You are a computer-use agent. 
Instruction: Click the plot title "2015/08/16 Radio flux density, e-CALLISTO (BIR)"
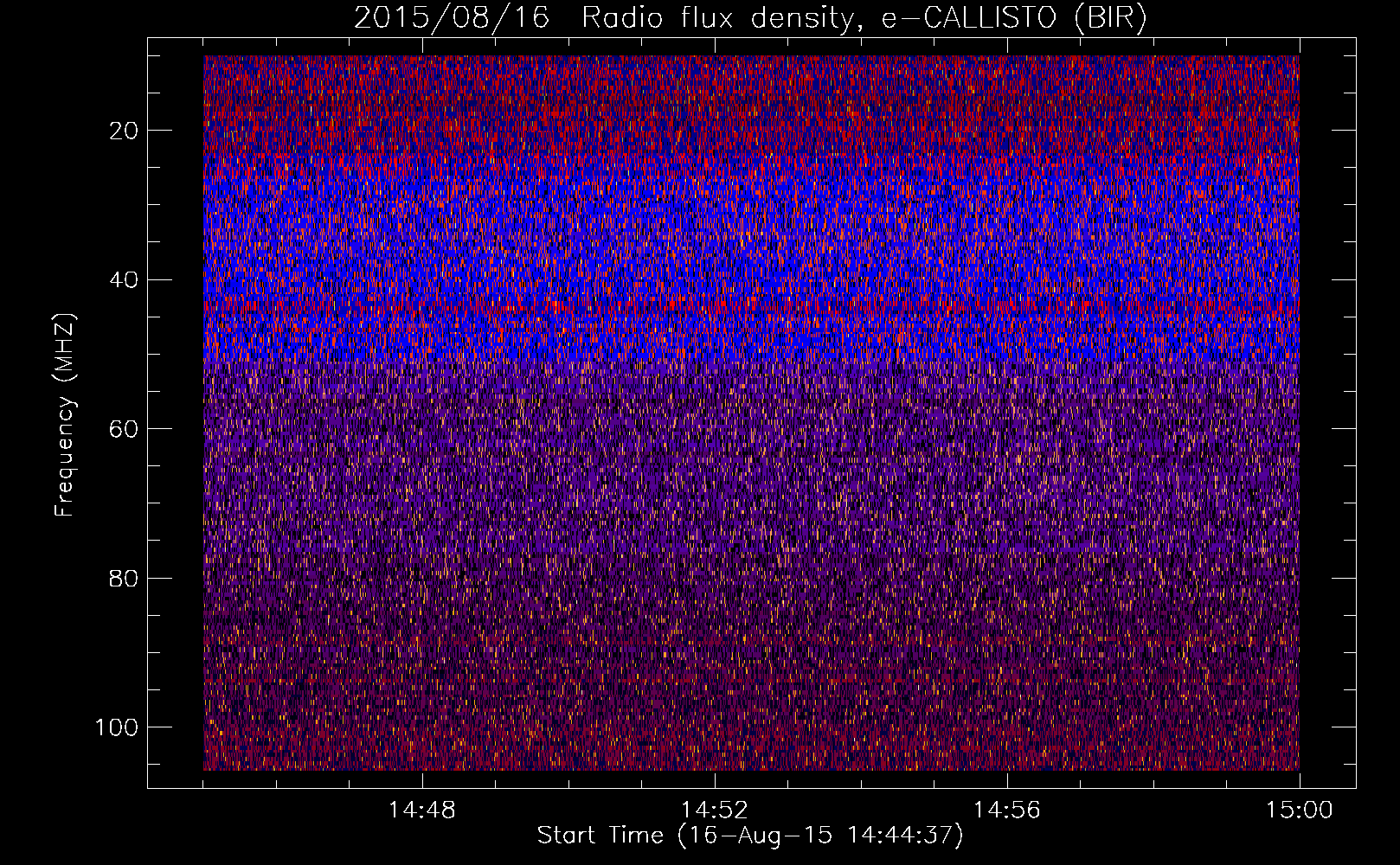point(750,18)
